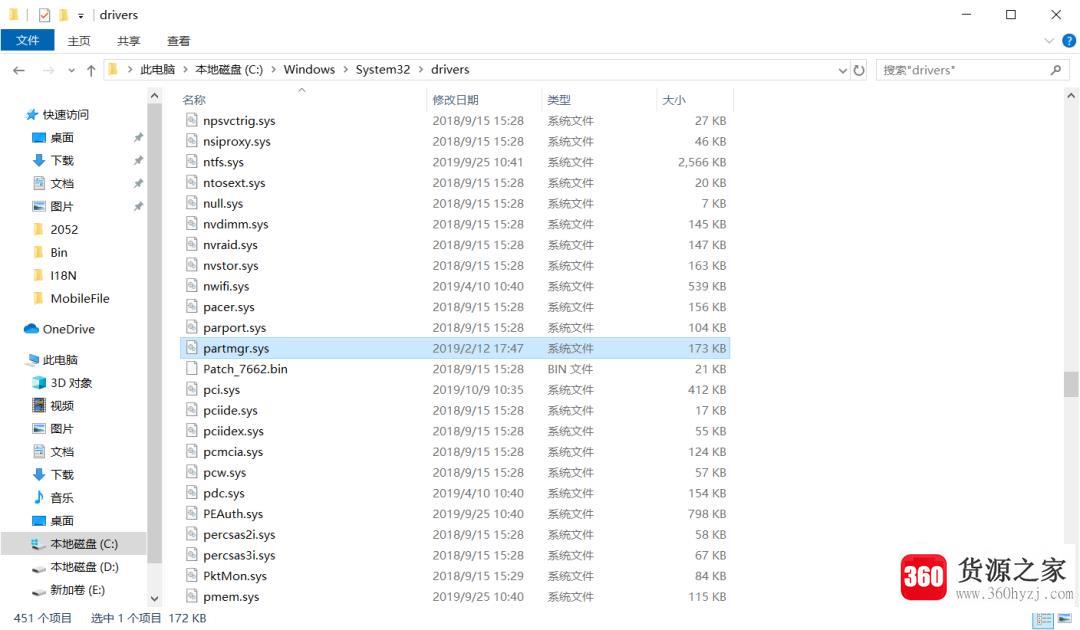Sort by 修改日期 column header
1080x630 pixels.
[x=455, y=100]
